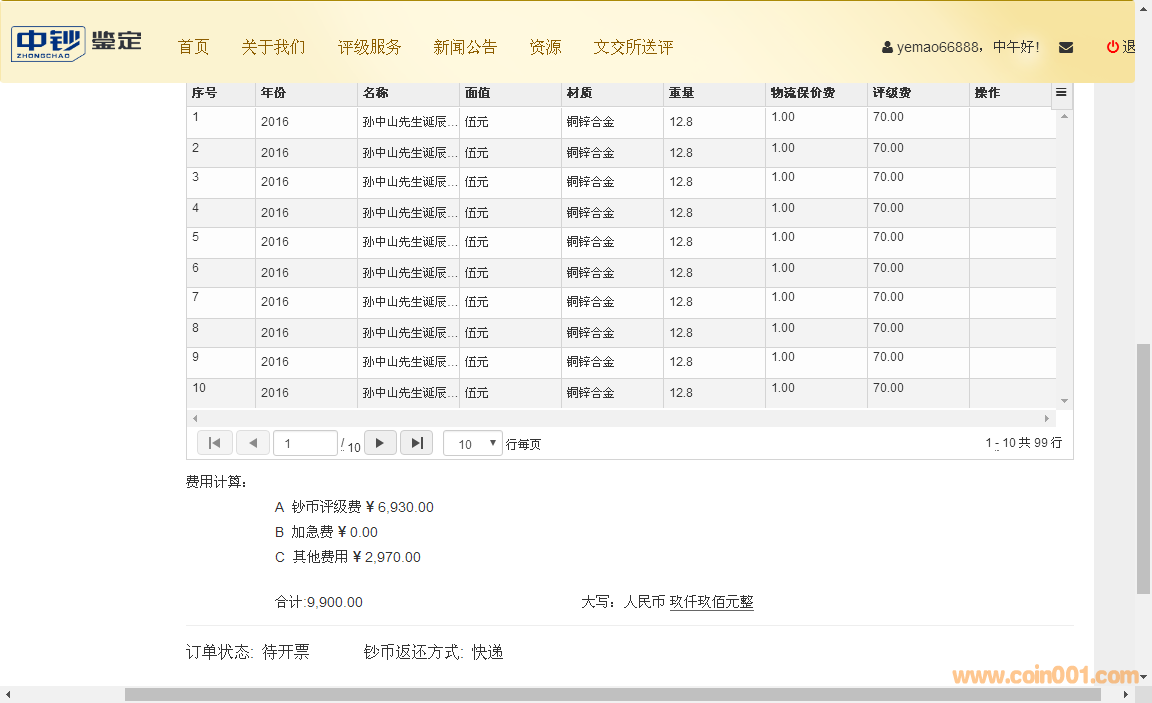Click the red power logout icon

coord(1112,47)
